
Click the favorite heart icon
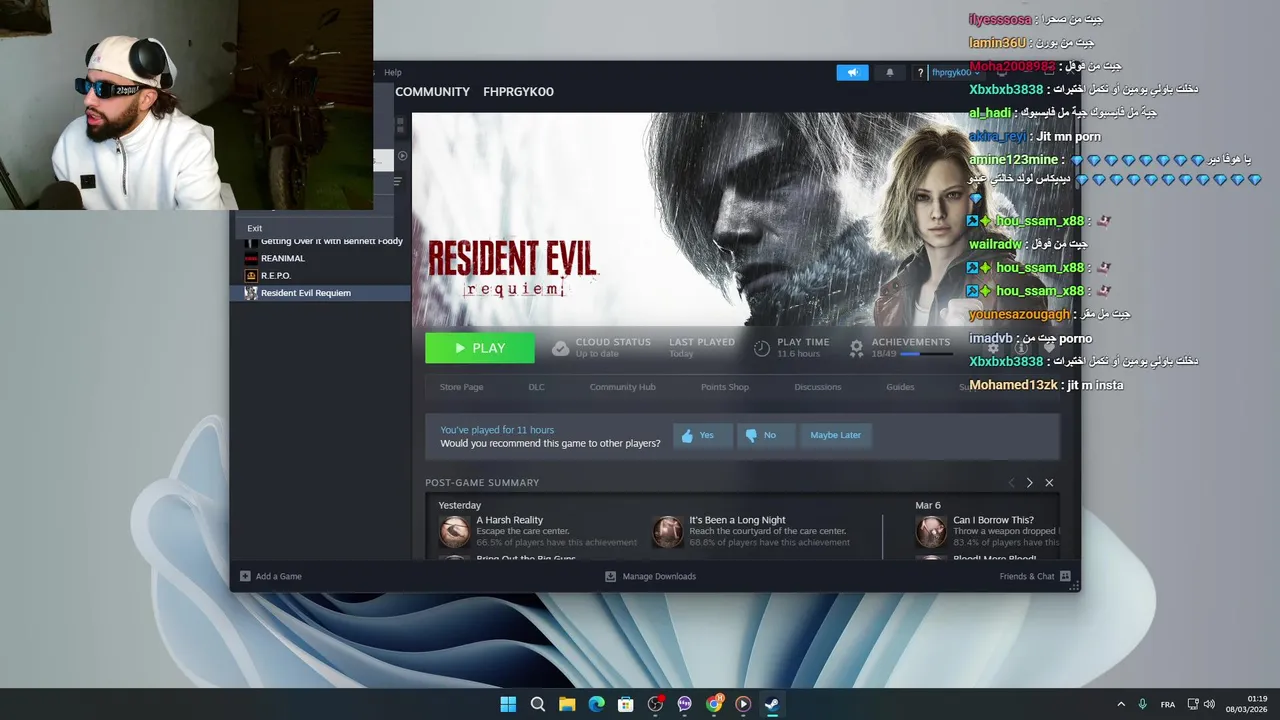[1049, 348]
